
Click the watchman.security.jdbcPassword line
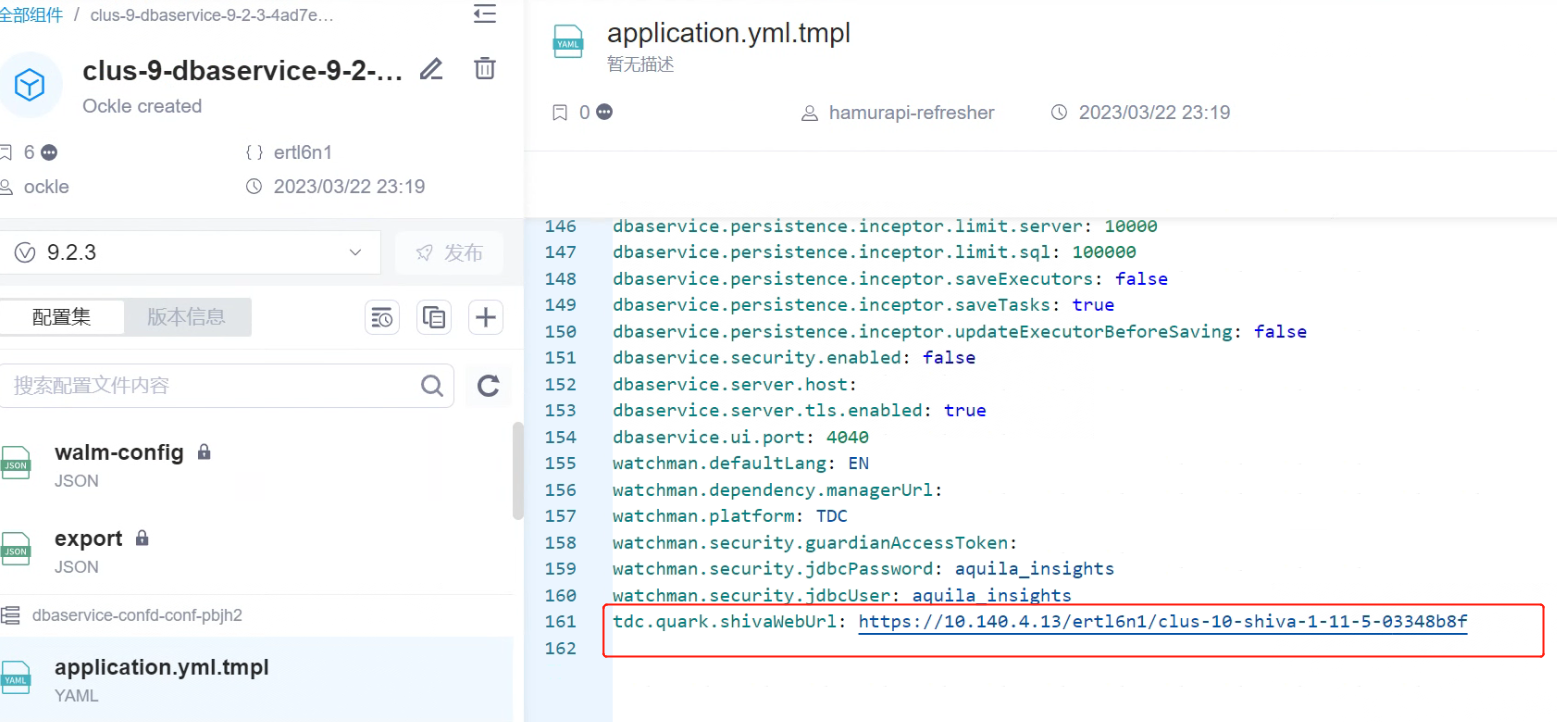pos(863,569)
